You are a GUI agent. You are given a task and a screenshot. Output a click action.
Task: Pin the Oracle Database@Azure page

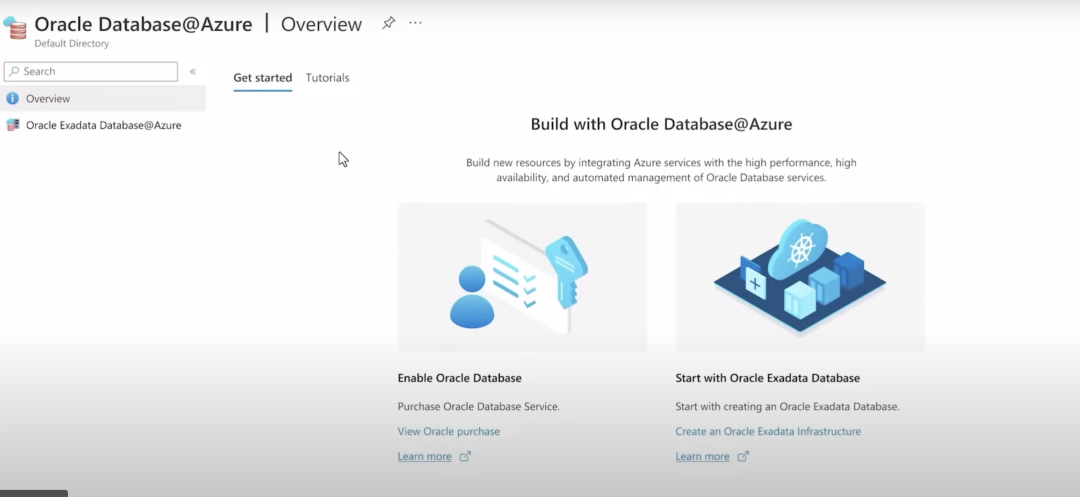click(388, 23)
